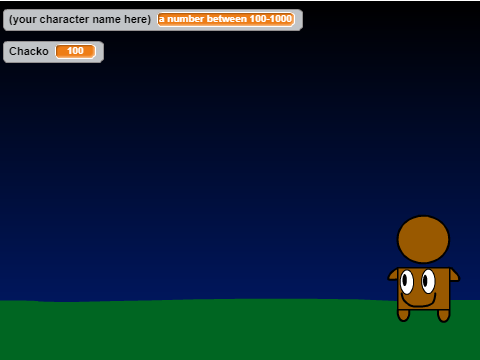Click the character's left foot
This screenshot has height=360, width=480.
(x=404, y=315)
